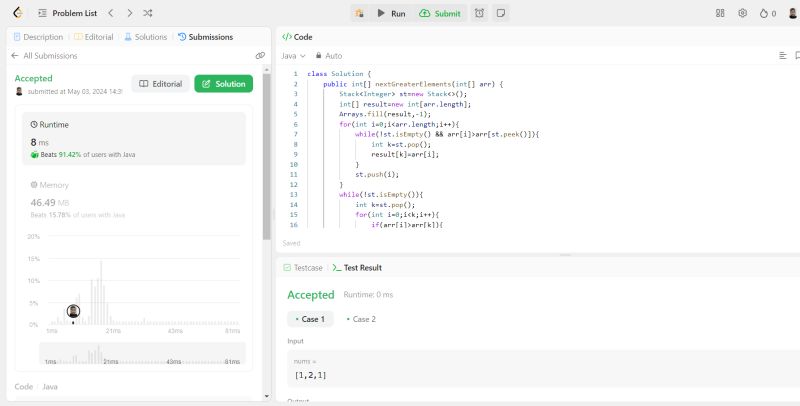Click the Saved status text
Image resolution: width=800 pixels, height=406 pixels.
point(291,243)
